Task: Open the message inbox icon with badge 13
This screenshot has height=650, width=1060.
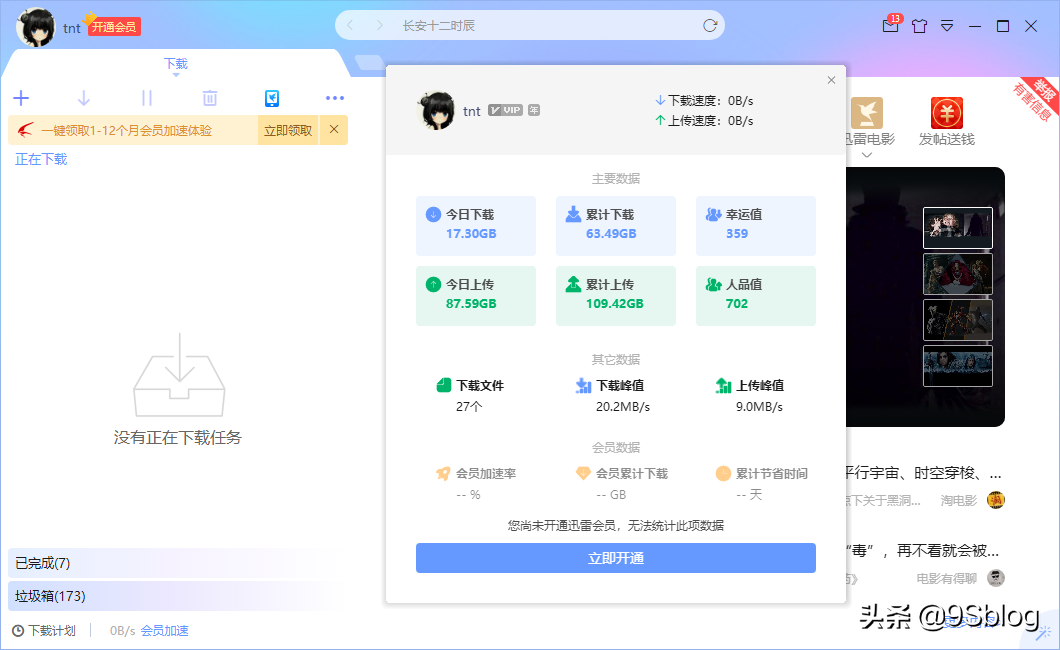Action: 892,25
